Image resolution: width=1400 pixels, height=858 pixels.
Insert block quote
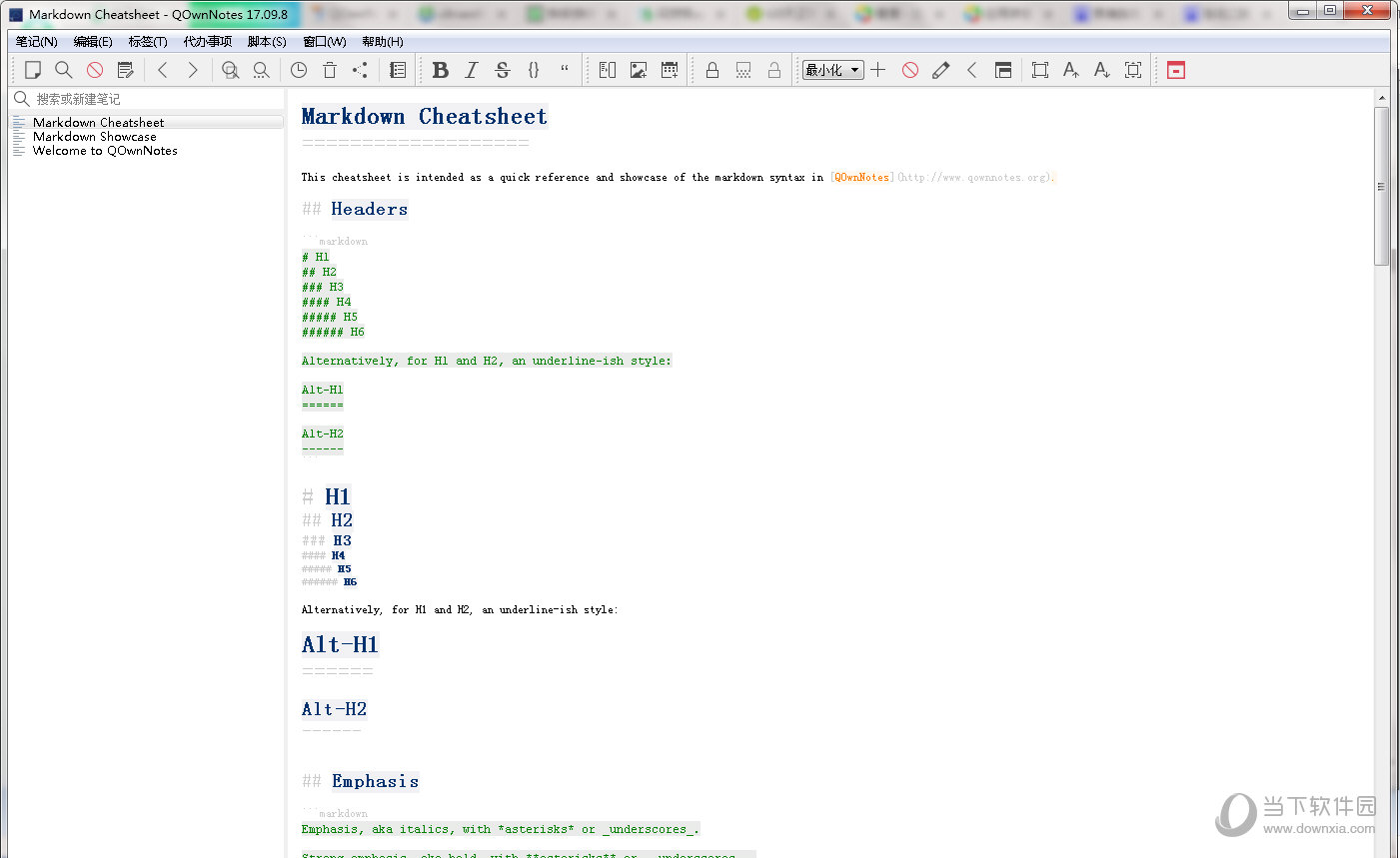(x=565, y=70)
